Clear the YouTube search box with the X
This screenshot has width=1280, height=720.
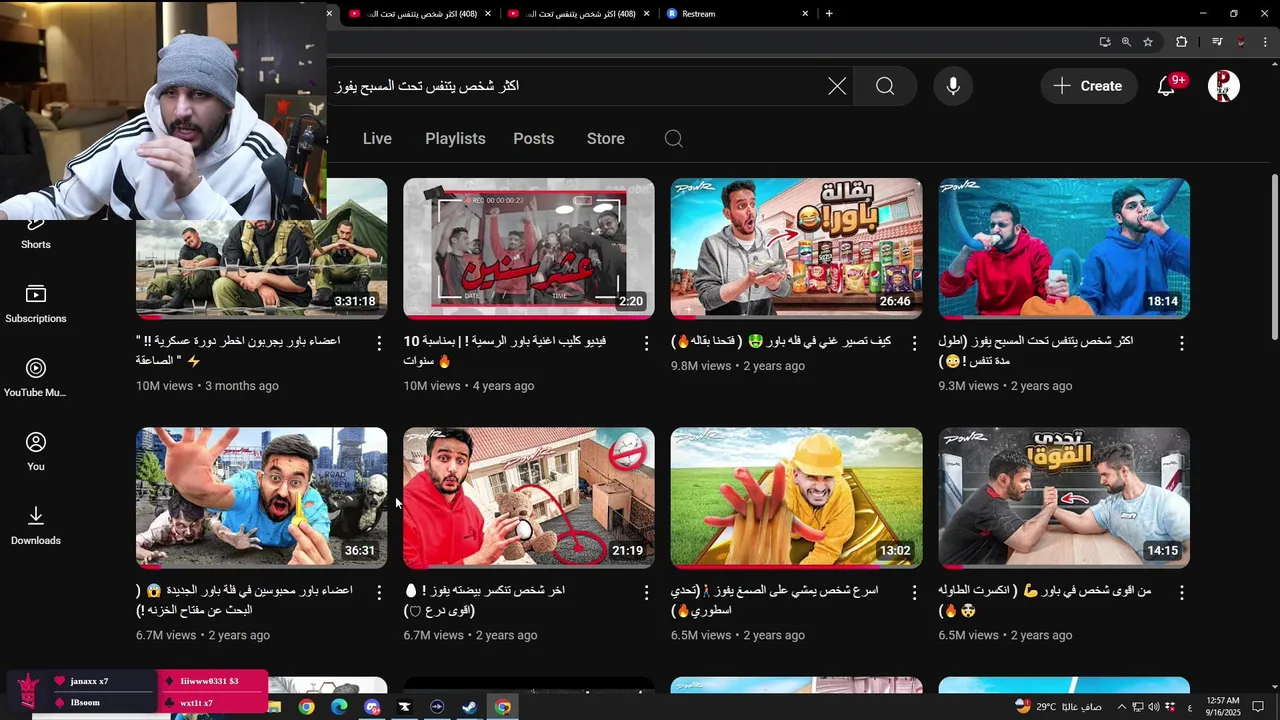point(837,86)
